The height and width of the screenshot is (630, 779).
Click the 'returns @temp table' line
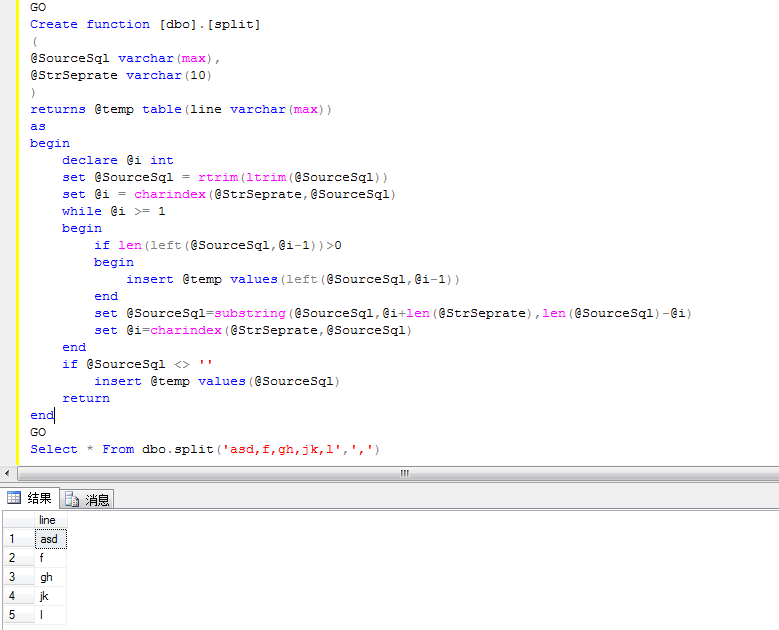pyautogui.click(x=181, y=109)
